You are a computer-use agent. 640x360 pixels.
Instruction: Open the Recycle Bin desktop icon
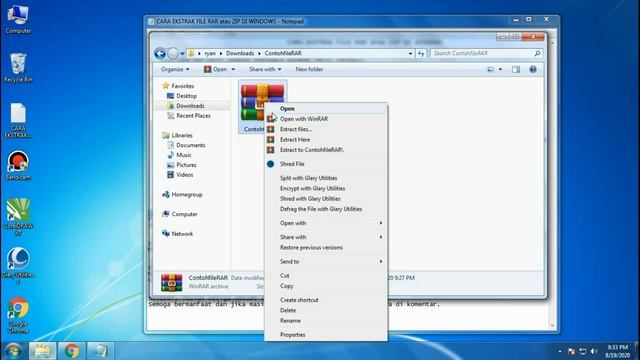click(x=18, y=68)
